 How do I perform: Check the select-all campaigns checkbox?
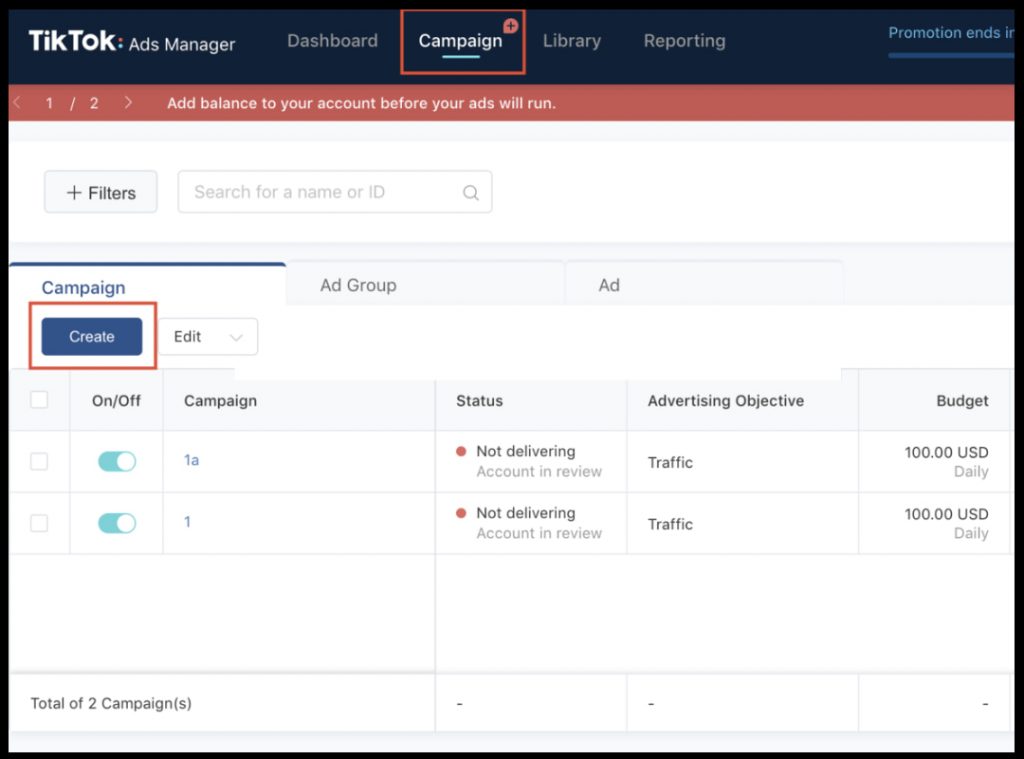coord(39,400)
